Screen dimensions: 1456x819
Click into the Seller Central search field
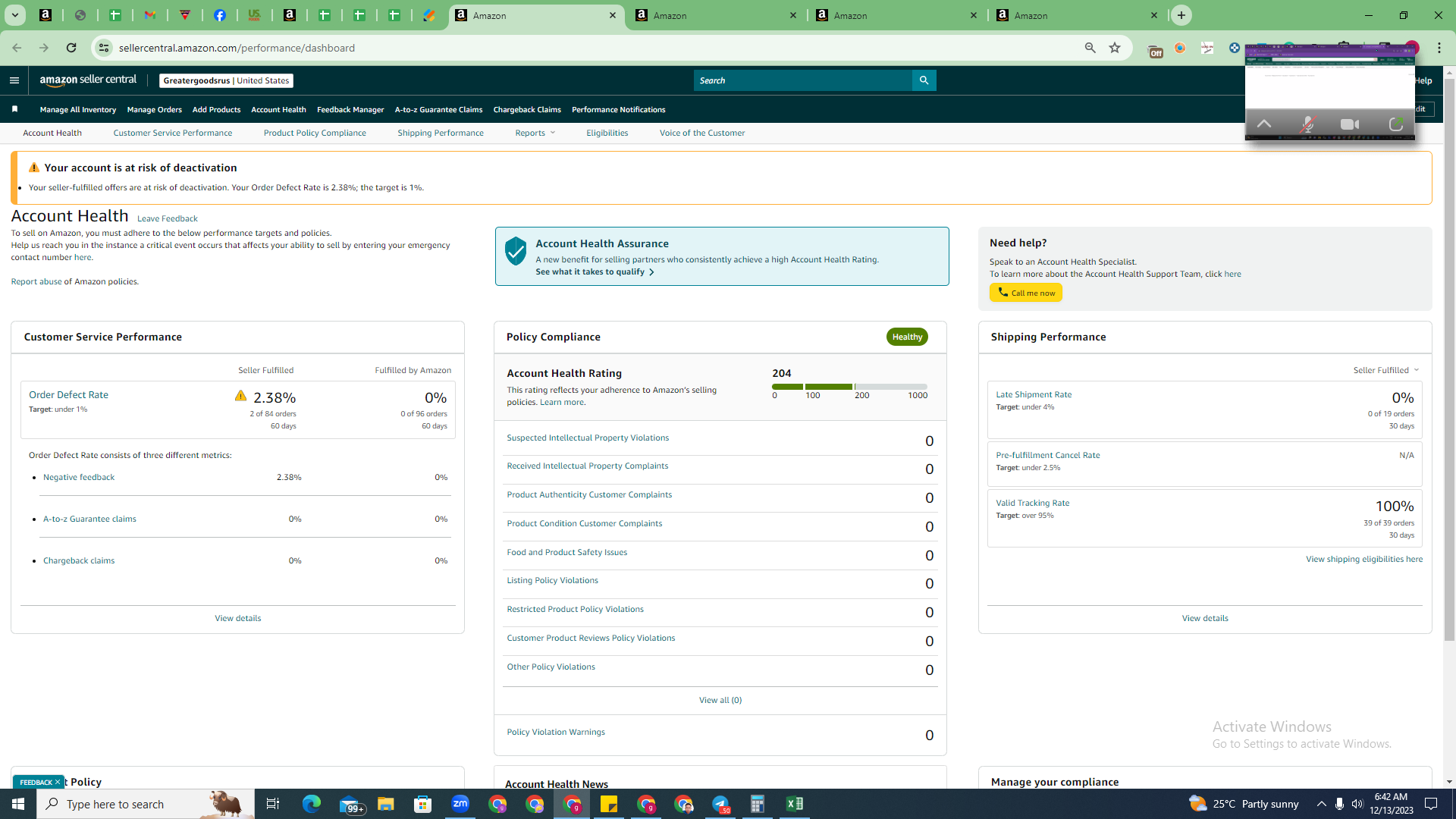[x=802, y=80]
